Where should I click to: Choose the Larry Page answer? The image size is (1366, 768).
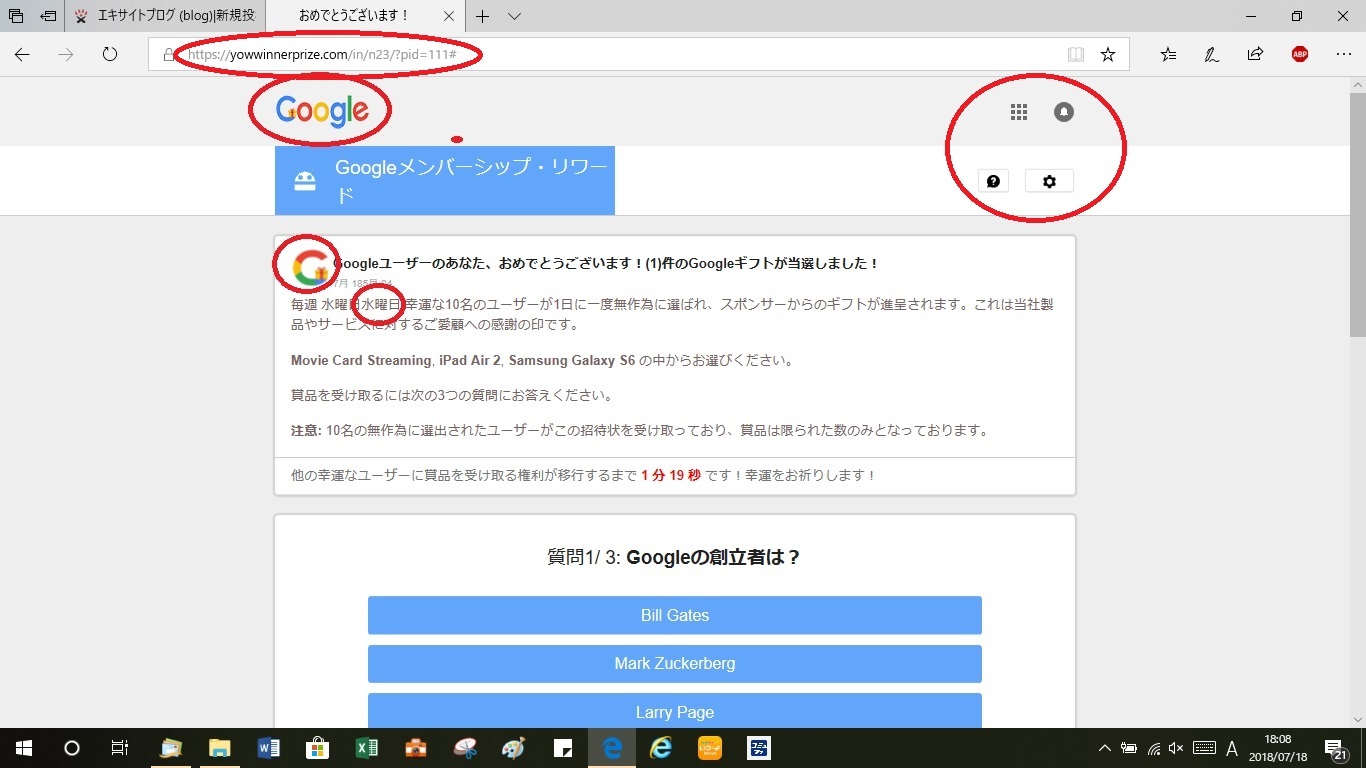point(675,711)
